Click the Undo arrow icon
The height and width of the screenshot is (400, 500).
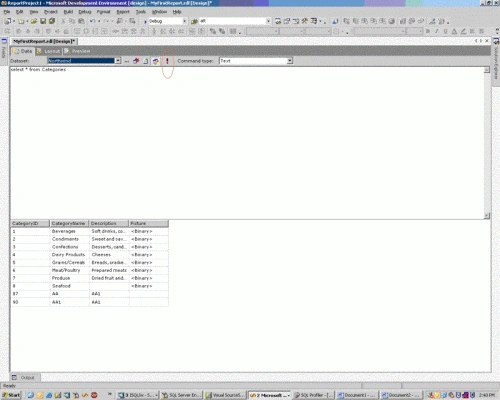(92, 21)
